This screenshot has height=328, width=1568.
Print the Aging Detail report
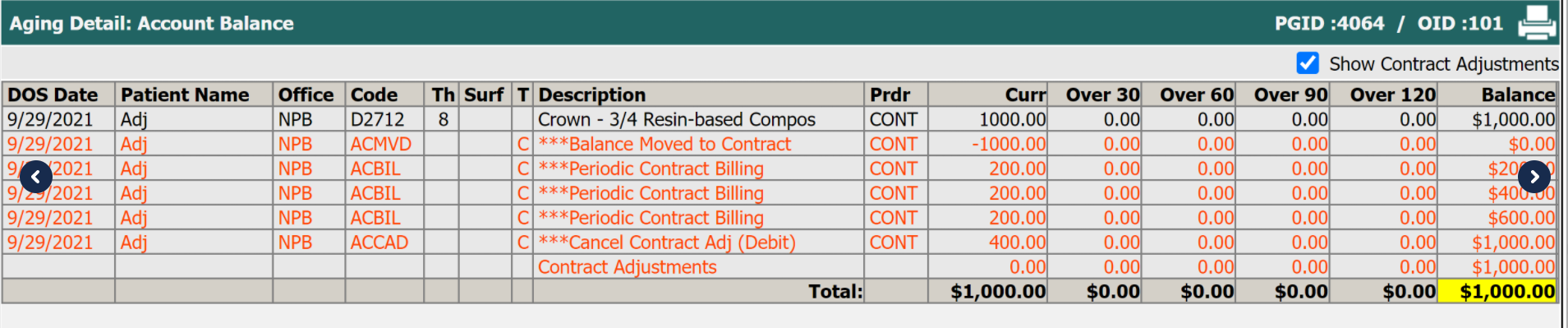point(1537,22)
